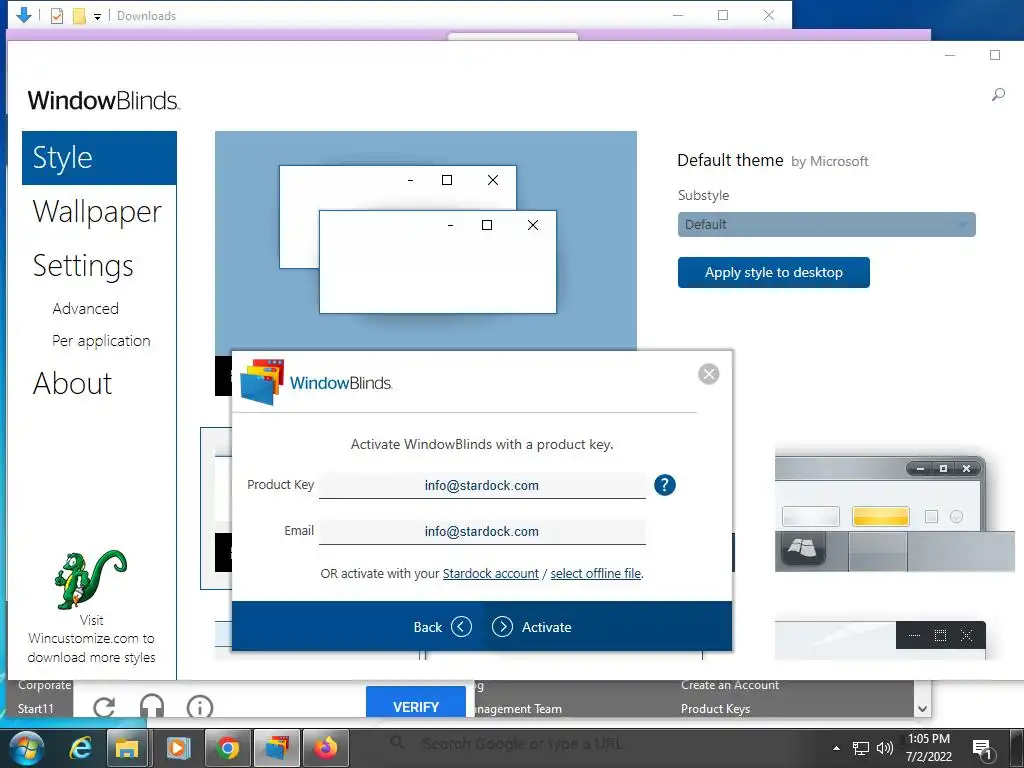Click Apply style to desktop button
1024x768 pixels.
[774, 272]
